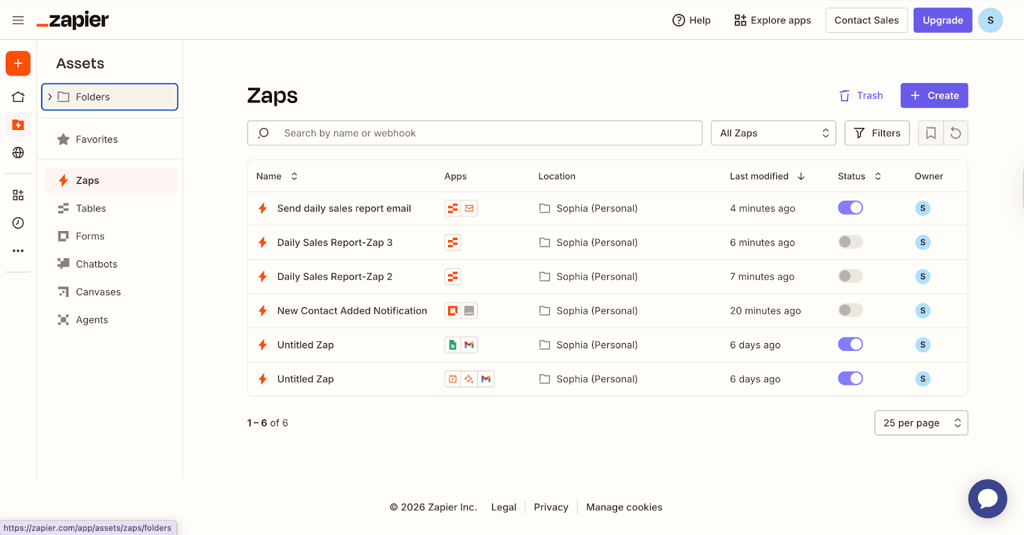Click email app icon in Send daily sales report row
Screen dimensions: 1024x535
tap(469, 208)
